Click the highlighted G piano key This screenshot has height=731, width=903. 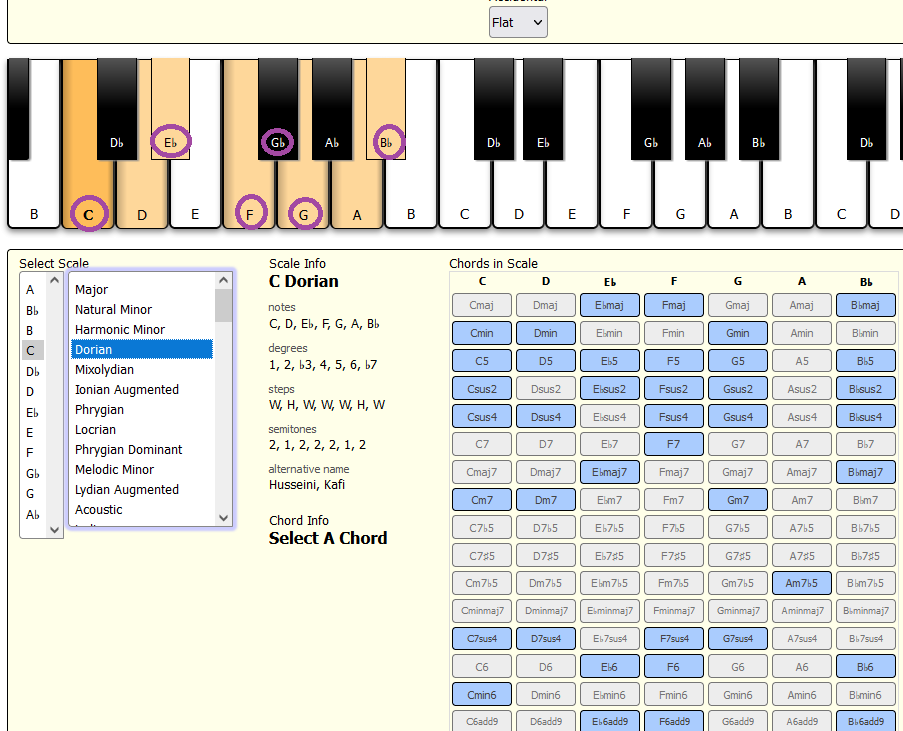click(303, 196)
